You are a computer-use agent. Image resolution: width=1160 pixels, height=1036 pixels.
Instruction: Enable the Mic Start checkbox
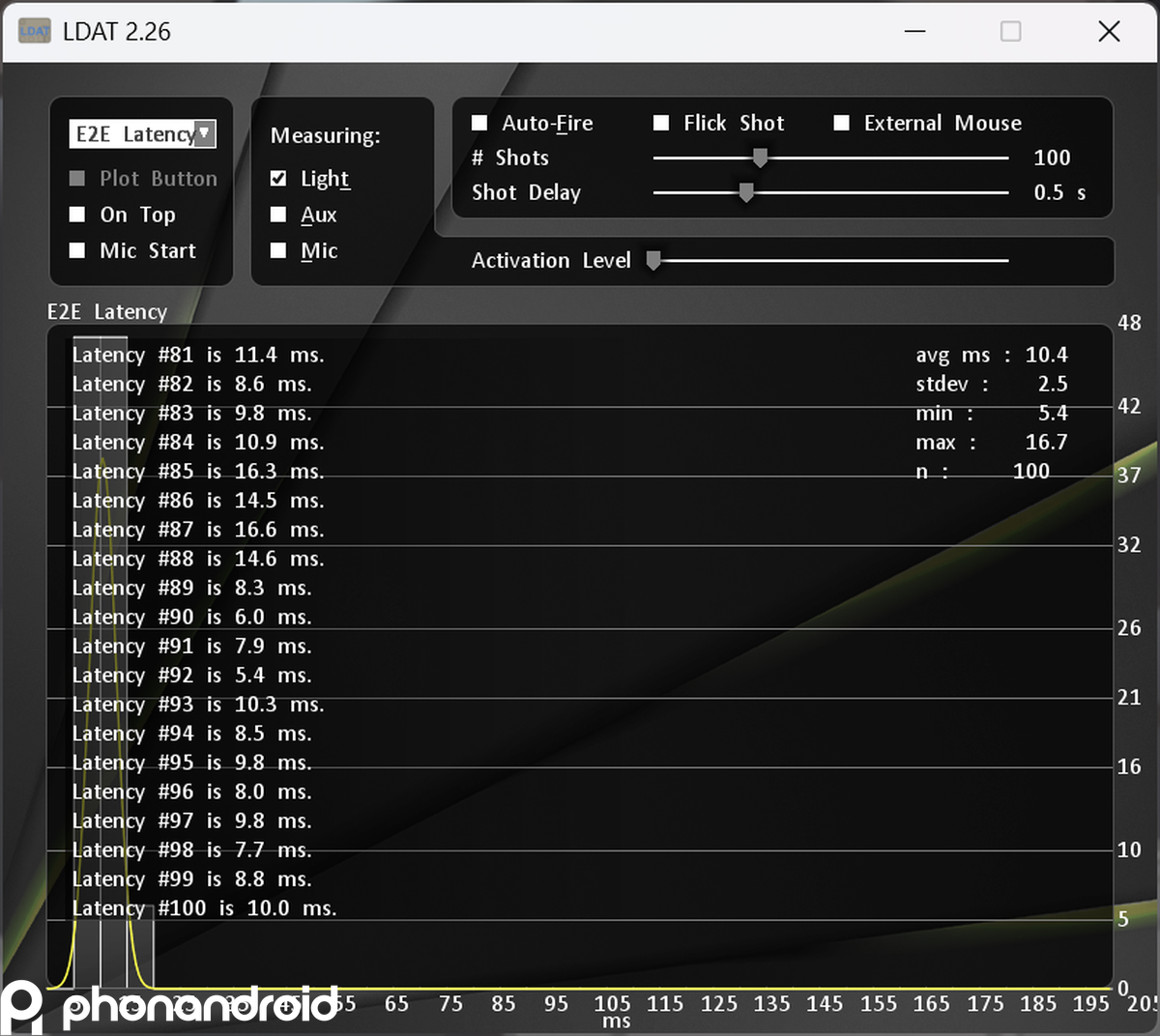coord(77,250)
